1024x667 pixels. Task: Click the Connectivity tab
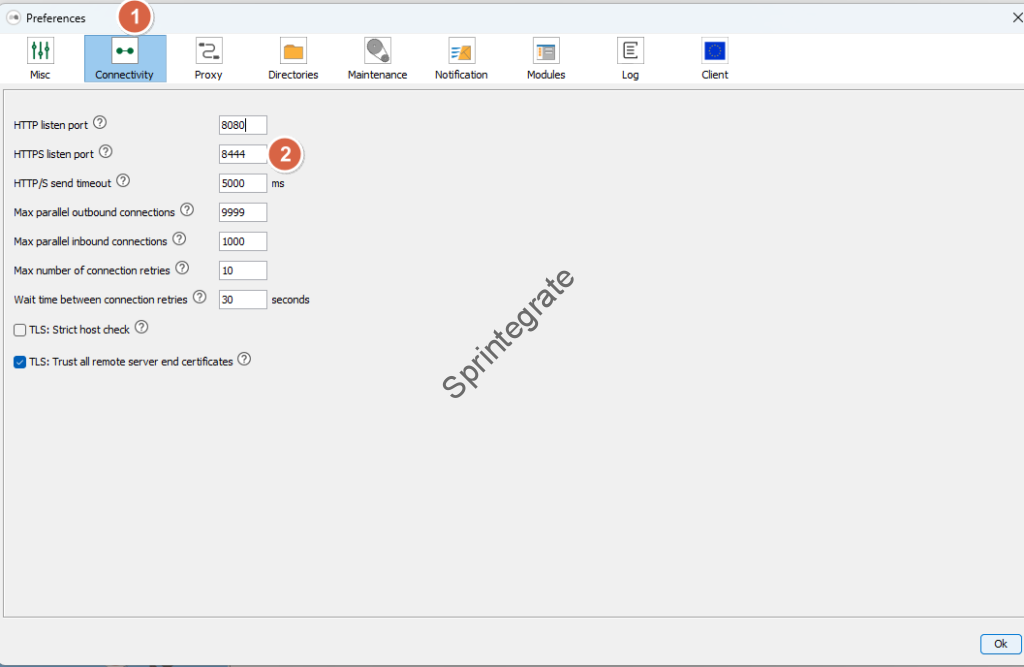click(x=125, y=58)
